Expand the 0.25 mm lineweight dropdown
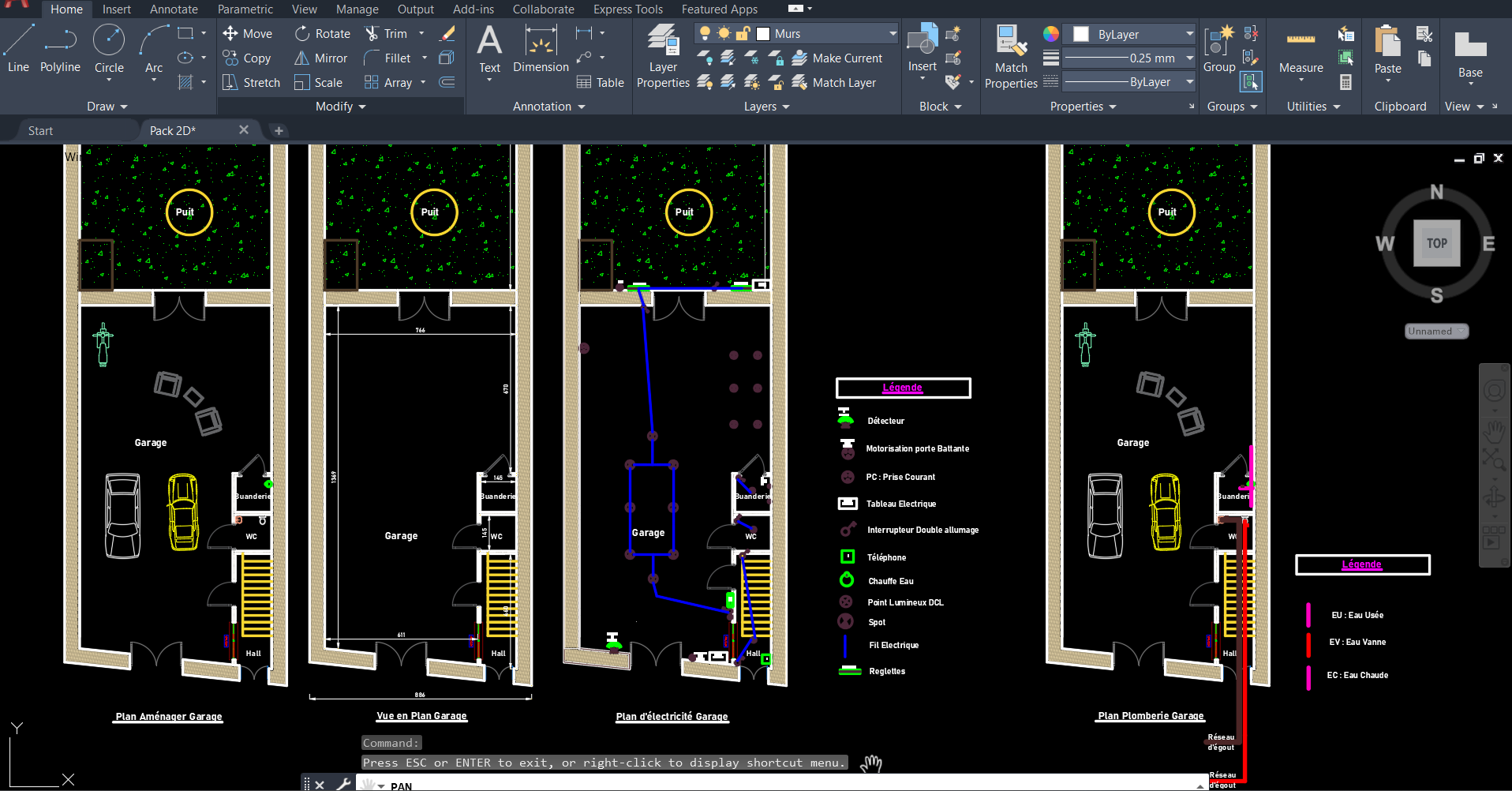This screenshot has width=1512, height=791. [1189, 58]
